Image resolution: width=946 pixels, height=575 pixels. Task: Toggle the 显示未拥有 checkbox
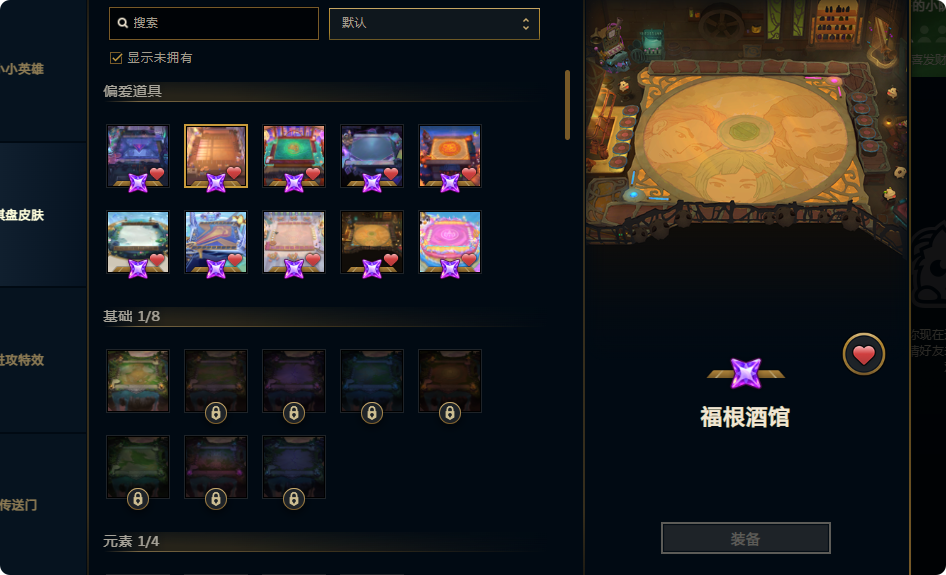pyautogui.click(x=116, y=58)
